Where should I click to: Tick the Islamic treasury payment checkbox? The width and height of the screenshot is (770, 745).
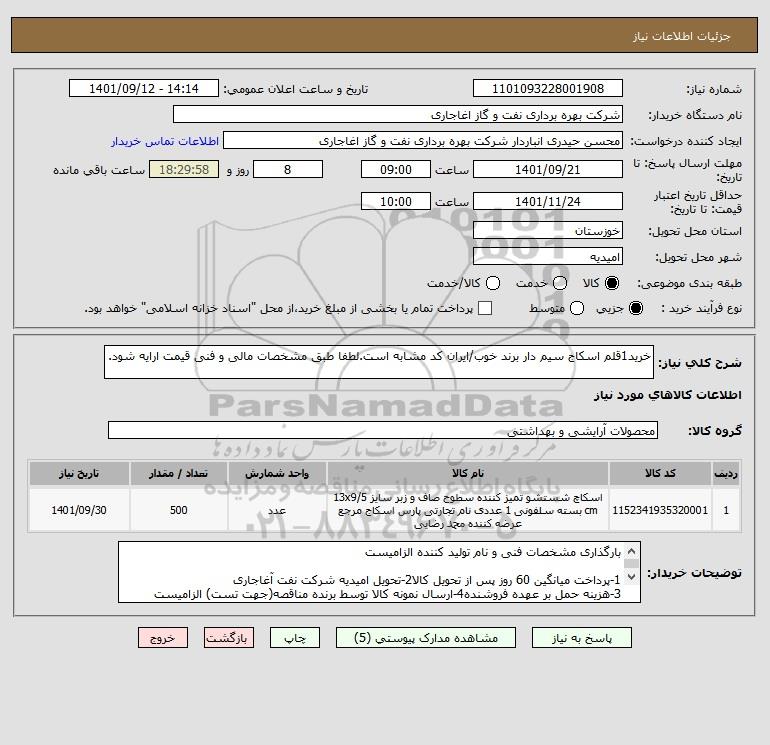click(x=485, y=308)
